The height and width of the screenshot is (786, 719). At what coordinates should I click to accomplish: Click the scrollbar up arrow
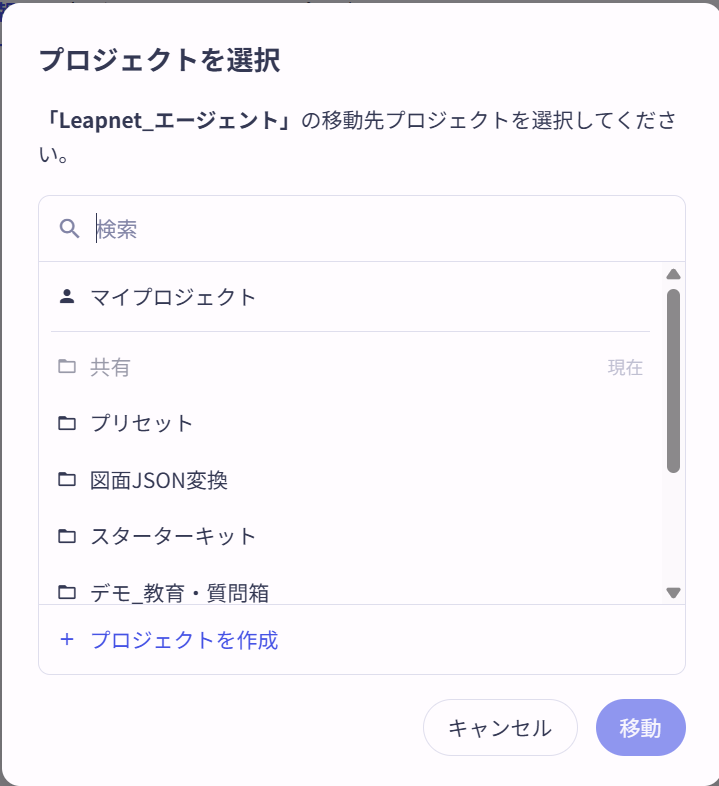(673, 274)
